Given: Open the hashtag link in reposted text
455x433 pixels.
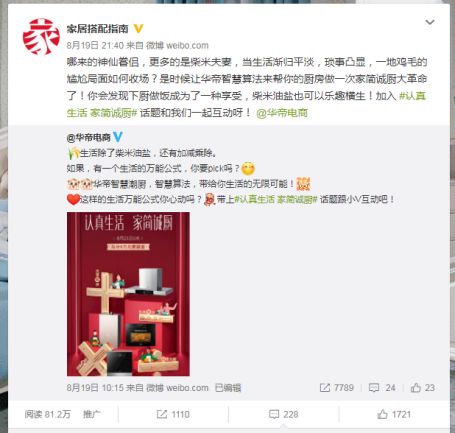Looking at the screenshot, I should [275, 200].
